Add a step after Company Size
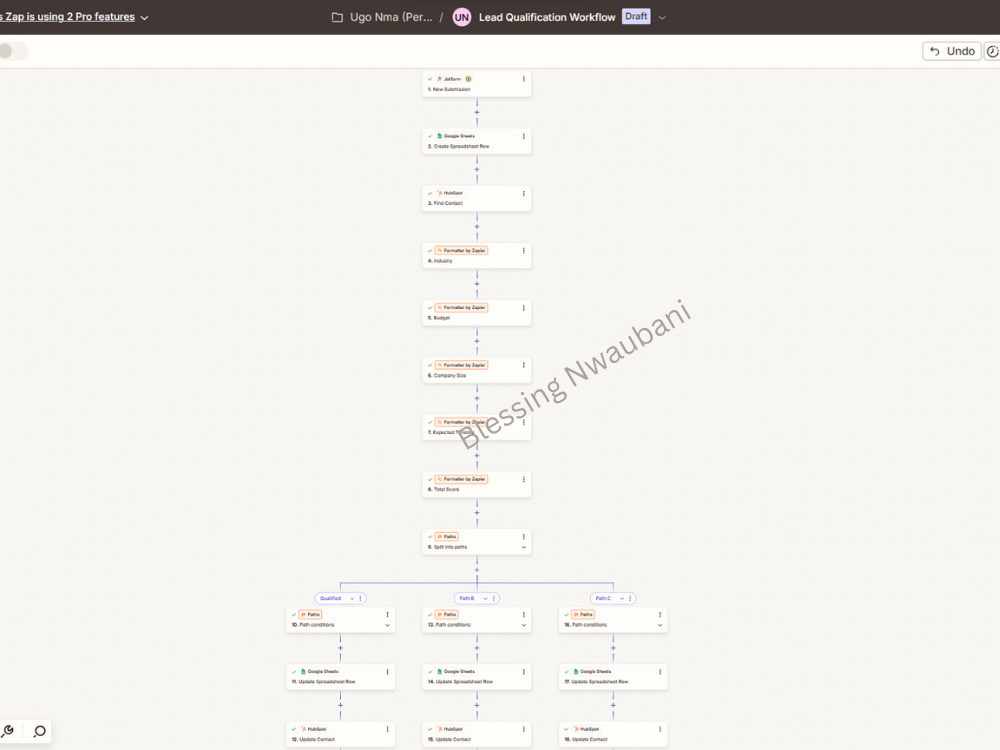 [477, 398]
